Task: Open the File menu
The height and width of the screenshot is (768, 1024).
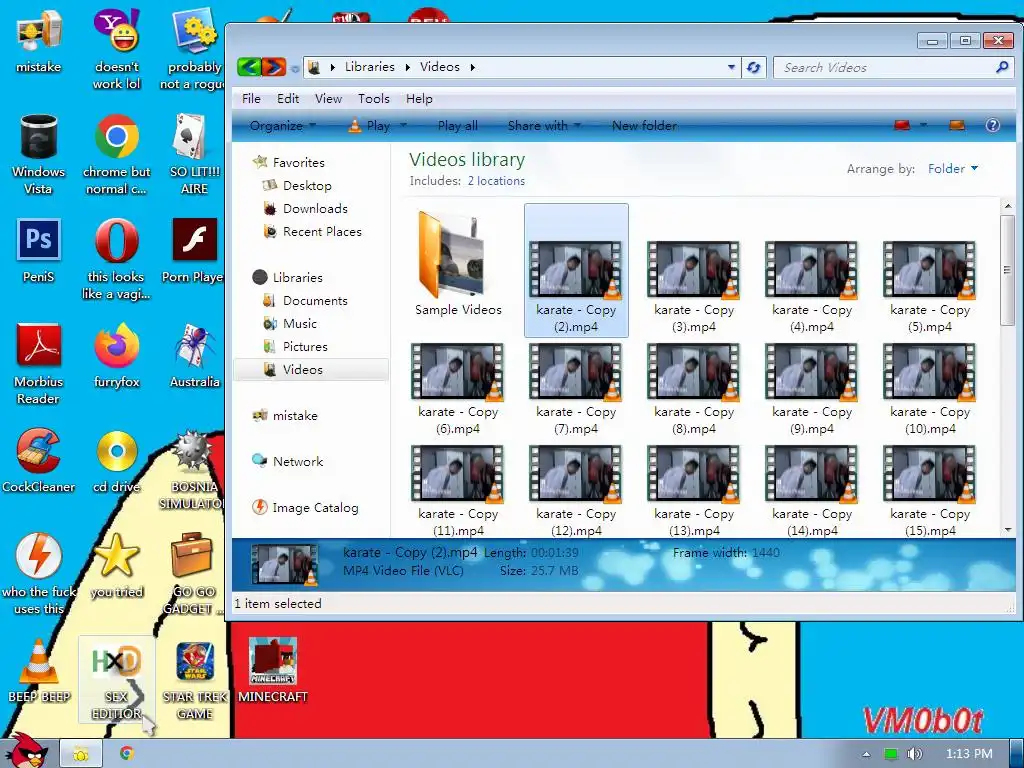Action: [251, 99]
